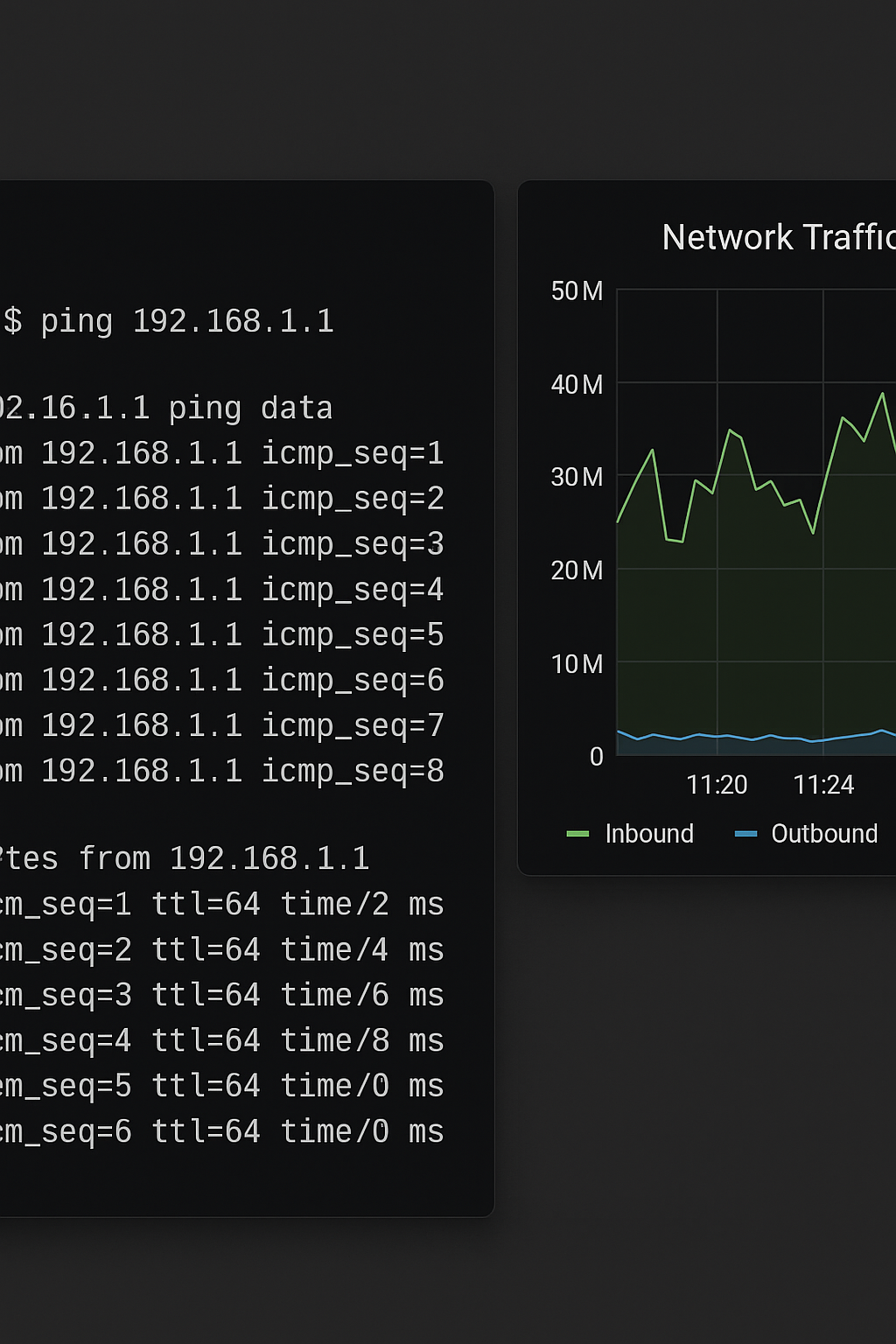Click the icmp_seq=8 terminal output line
Viewport: 896px width, 1344px height.
pyautogui.click(x=222, y=772)
